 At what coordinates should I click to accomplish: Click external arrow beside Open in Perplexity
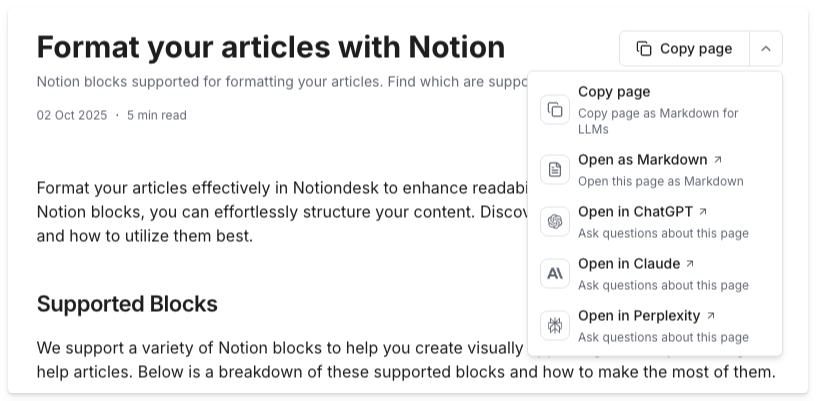711,316
